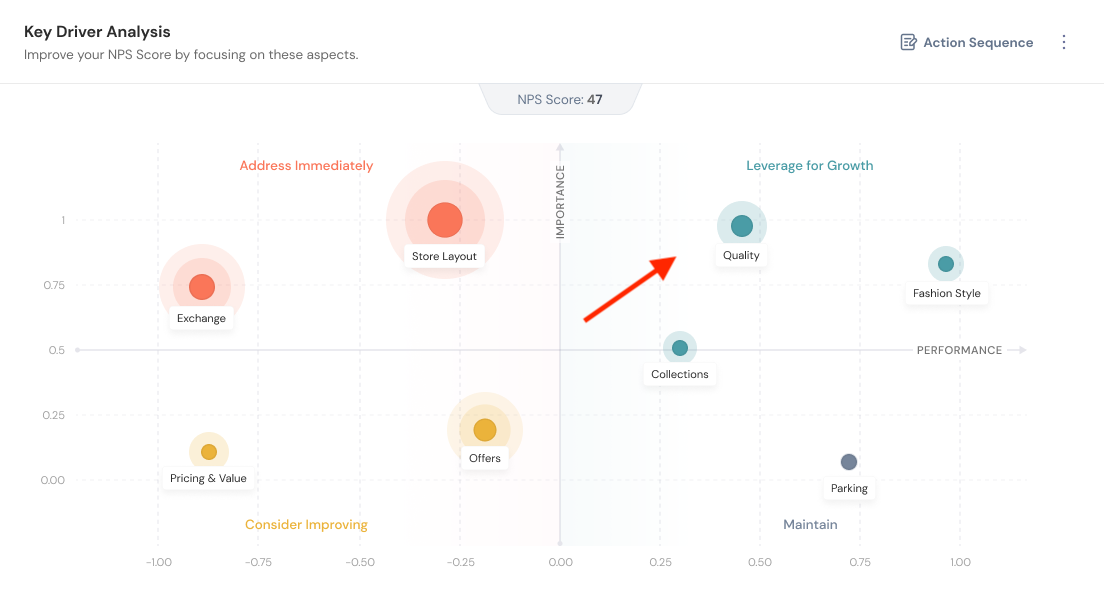This screenshot has width=1104, height=612.
Task: Select the yellow Offers bubble
Action: [x=485, y=430]
